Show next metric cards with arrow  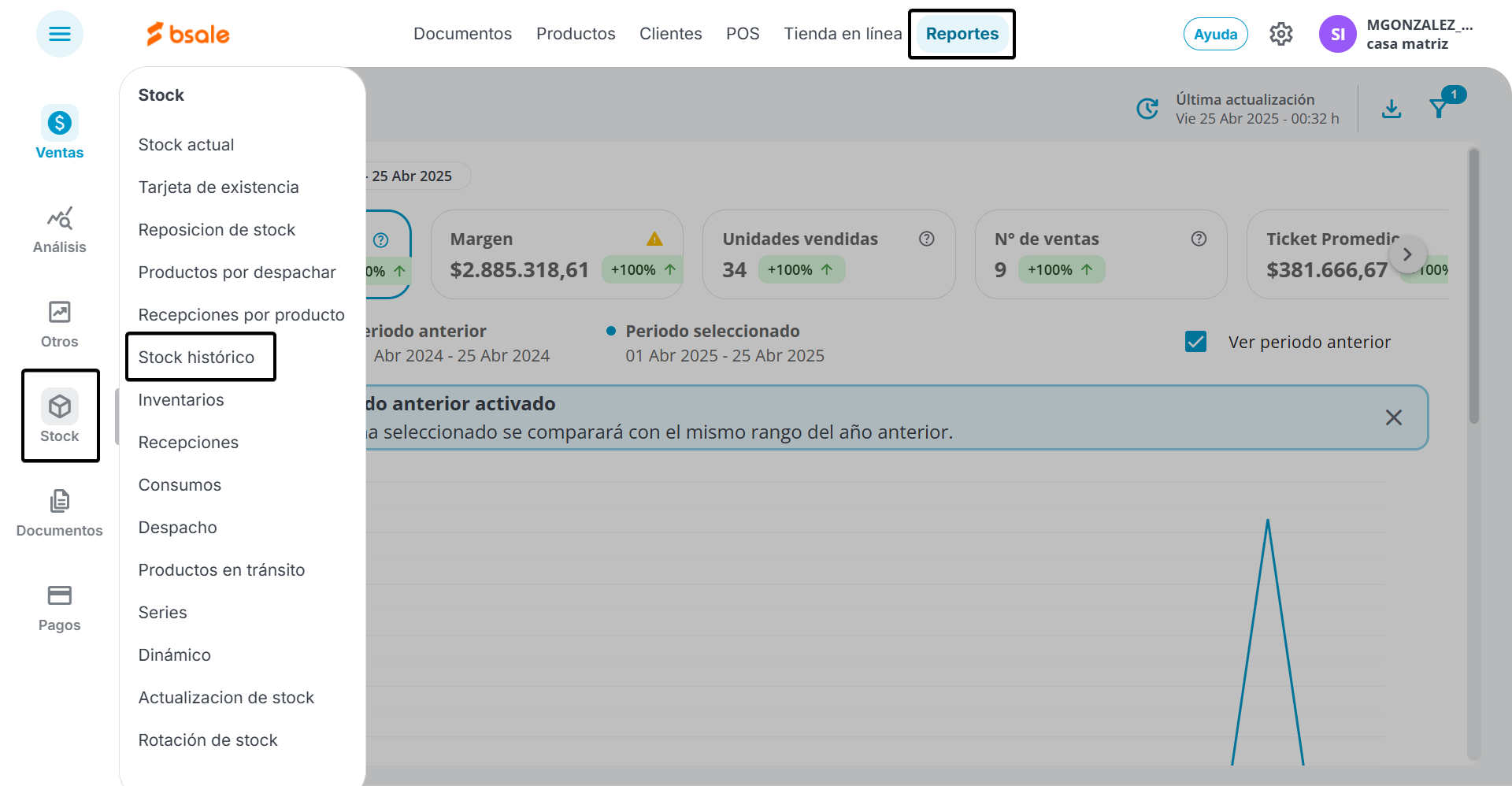(x=1407, y=254)
